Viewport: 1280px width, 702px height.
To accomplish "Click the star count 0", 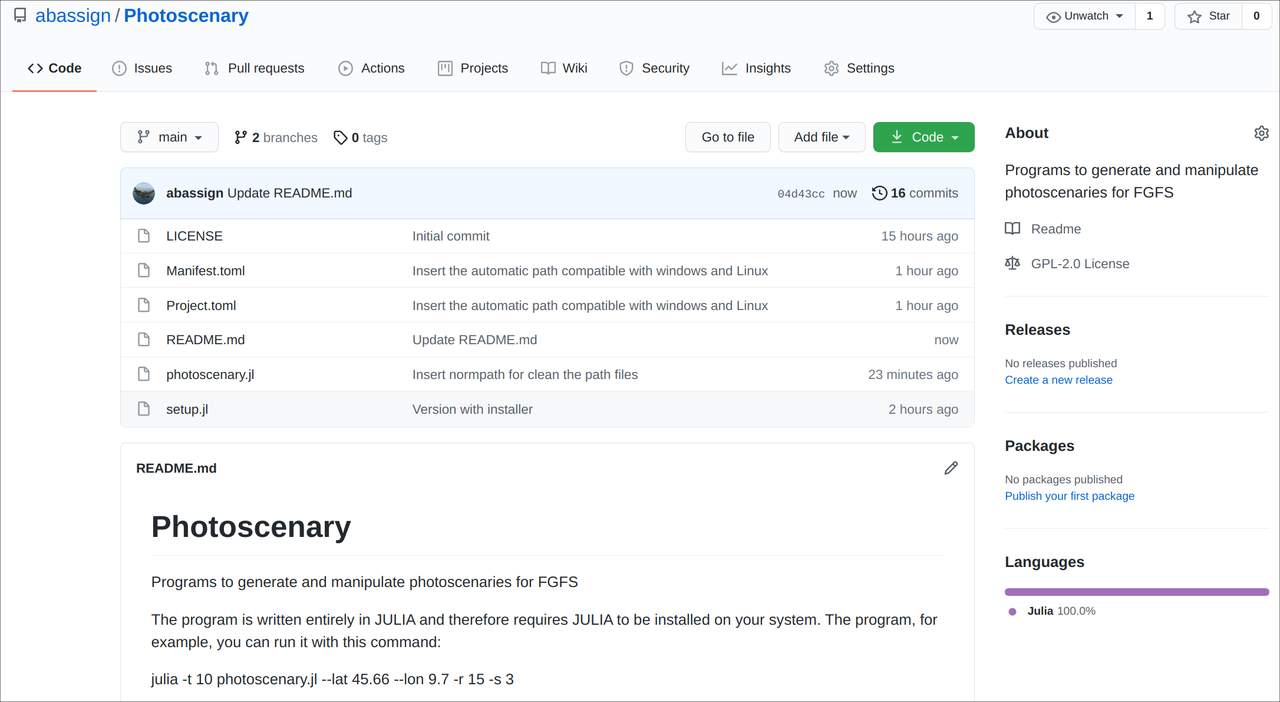I will [1257, 16].
